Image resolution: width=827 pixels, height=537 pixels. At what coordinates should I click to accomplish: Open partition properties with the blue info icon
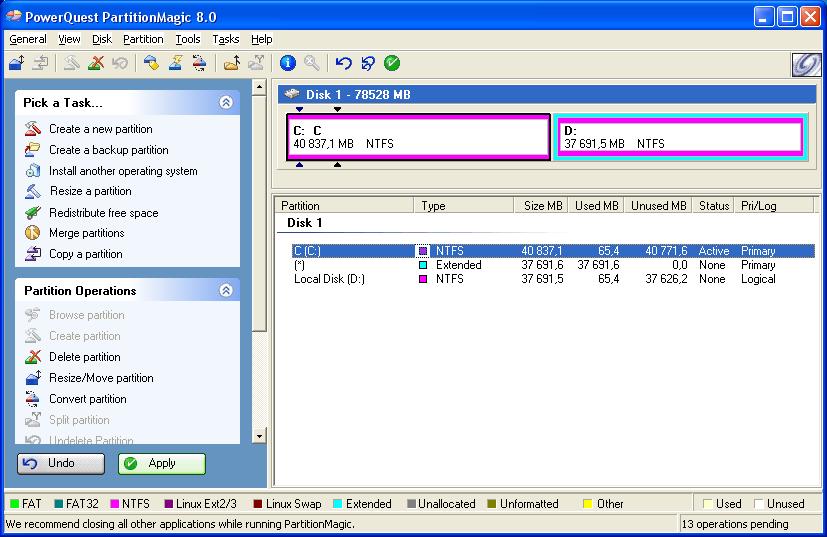click(x=287, y=63)
